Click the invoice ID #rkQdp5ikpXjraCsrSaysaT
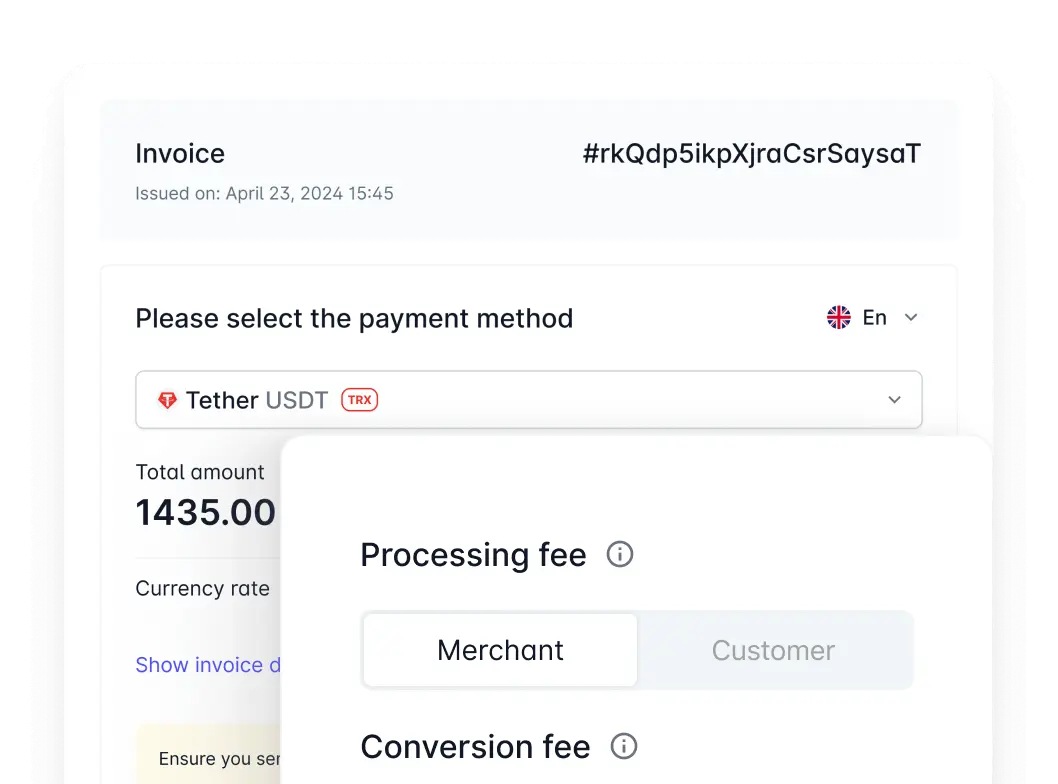 [x=752, y=154]
